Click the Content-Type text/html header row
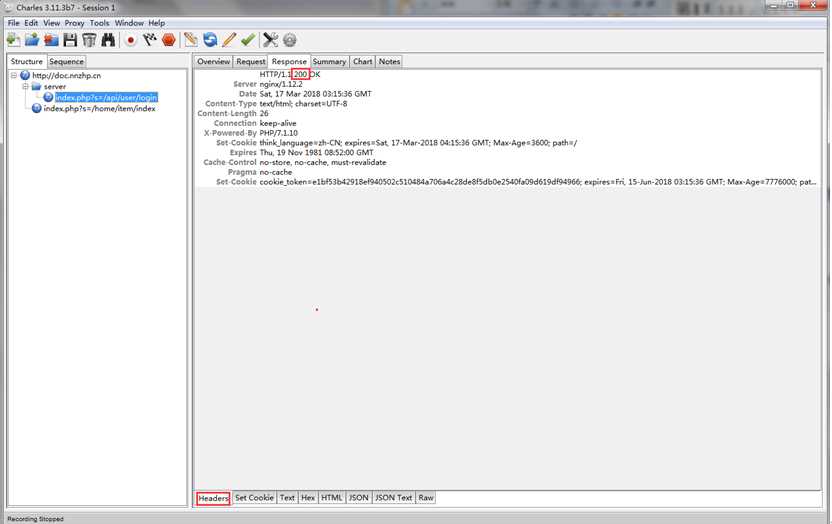The width and height of the screenshot is (832, 524). pos(507,103)
